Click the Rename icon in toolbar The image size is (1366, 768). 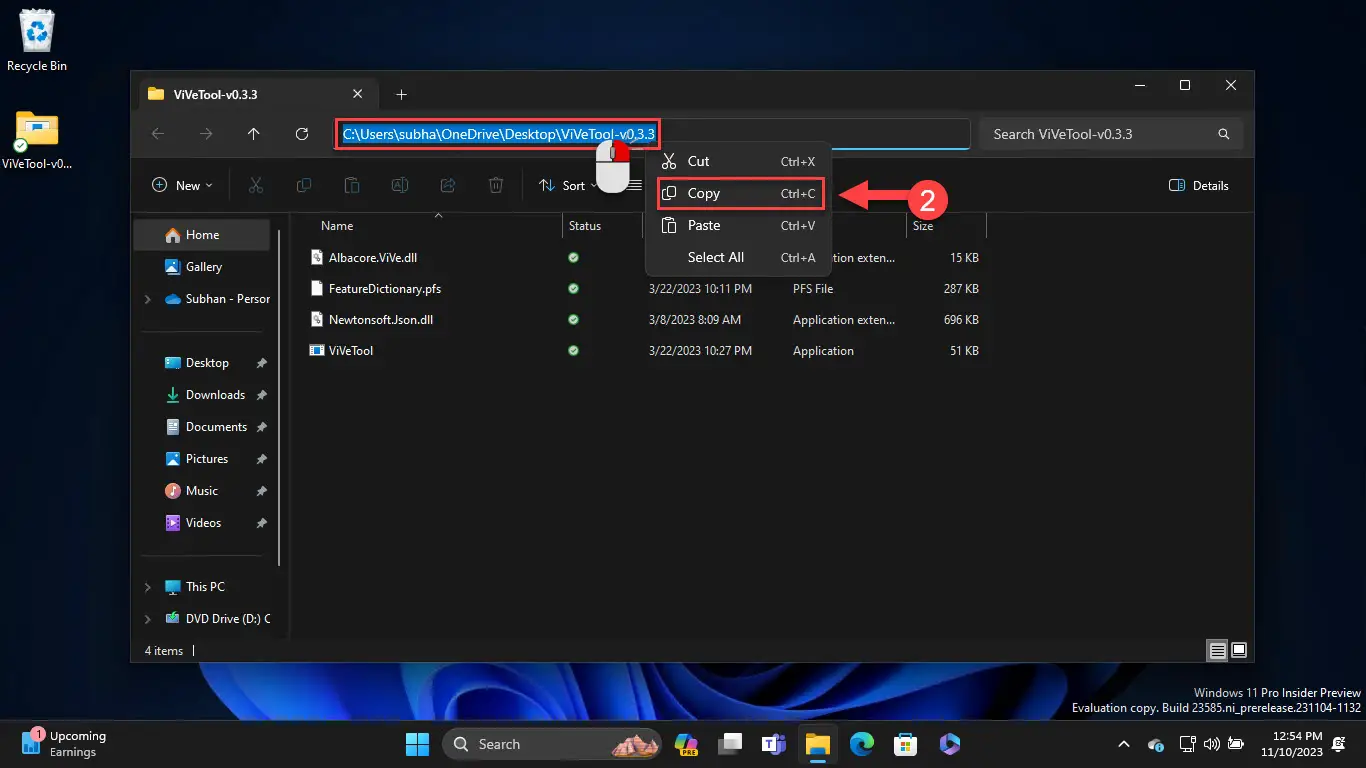pyautogui.click(x=400, y=185)
